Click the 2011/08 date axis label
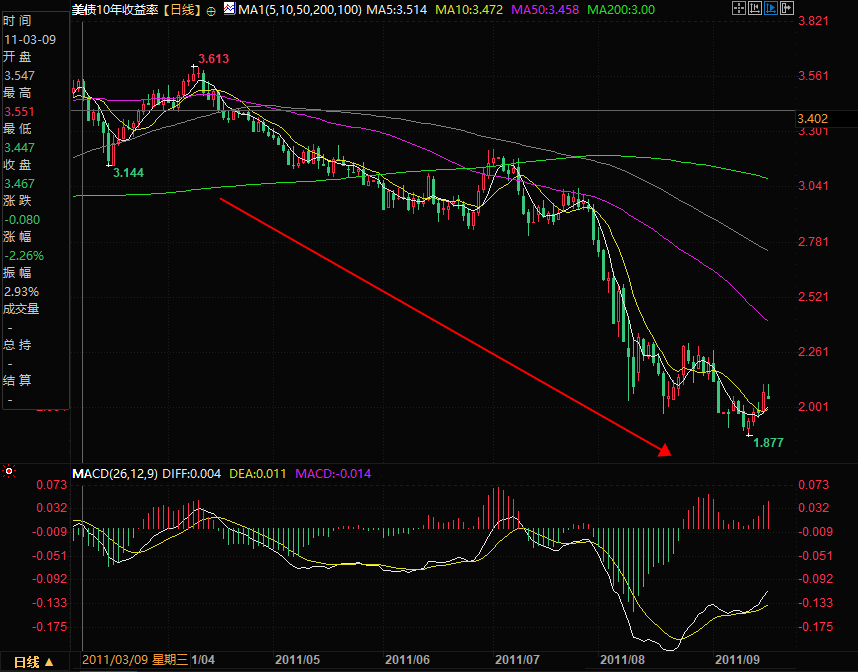 (x=622, y=659)
